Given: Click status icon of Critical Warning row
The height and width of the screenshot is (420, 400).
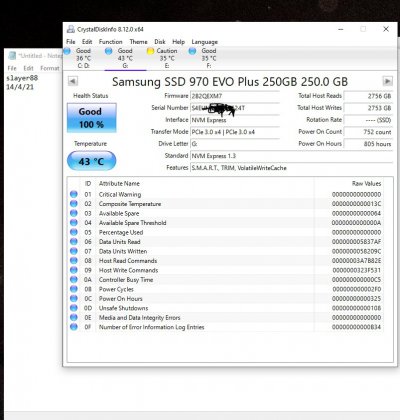Looking at the screenshot, I should pyautogui.click(x=74, y=194).
